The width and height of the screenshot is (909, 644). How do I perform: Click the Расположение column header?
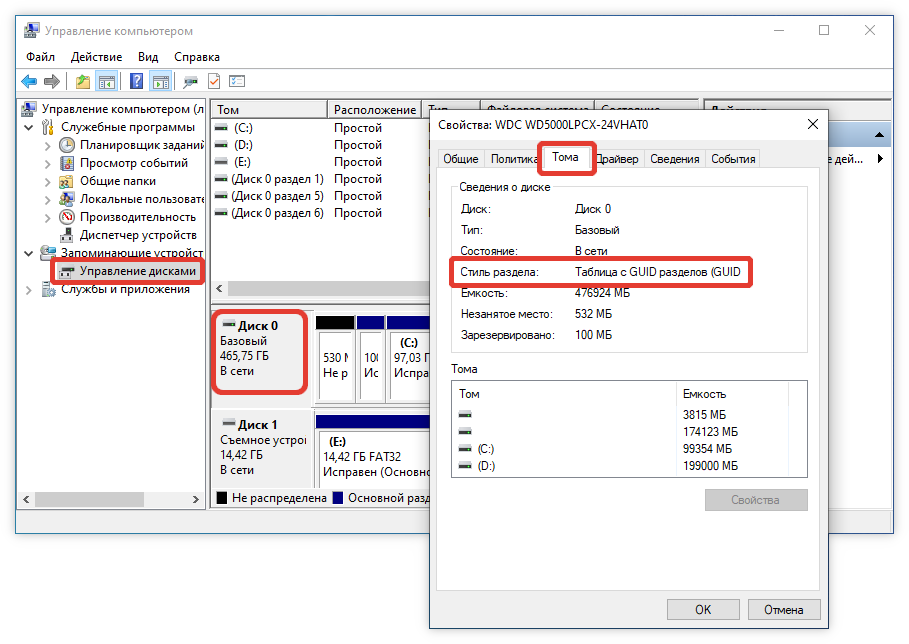(x=374, y=109)
